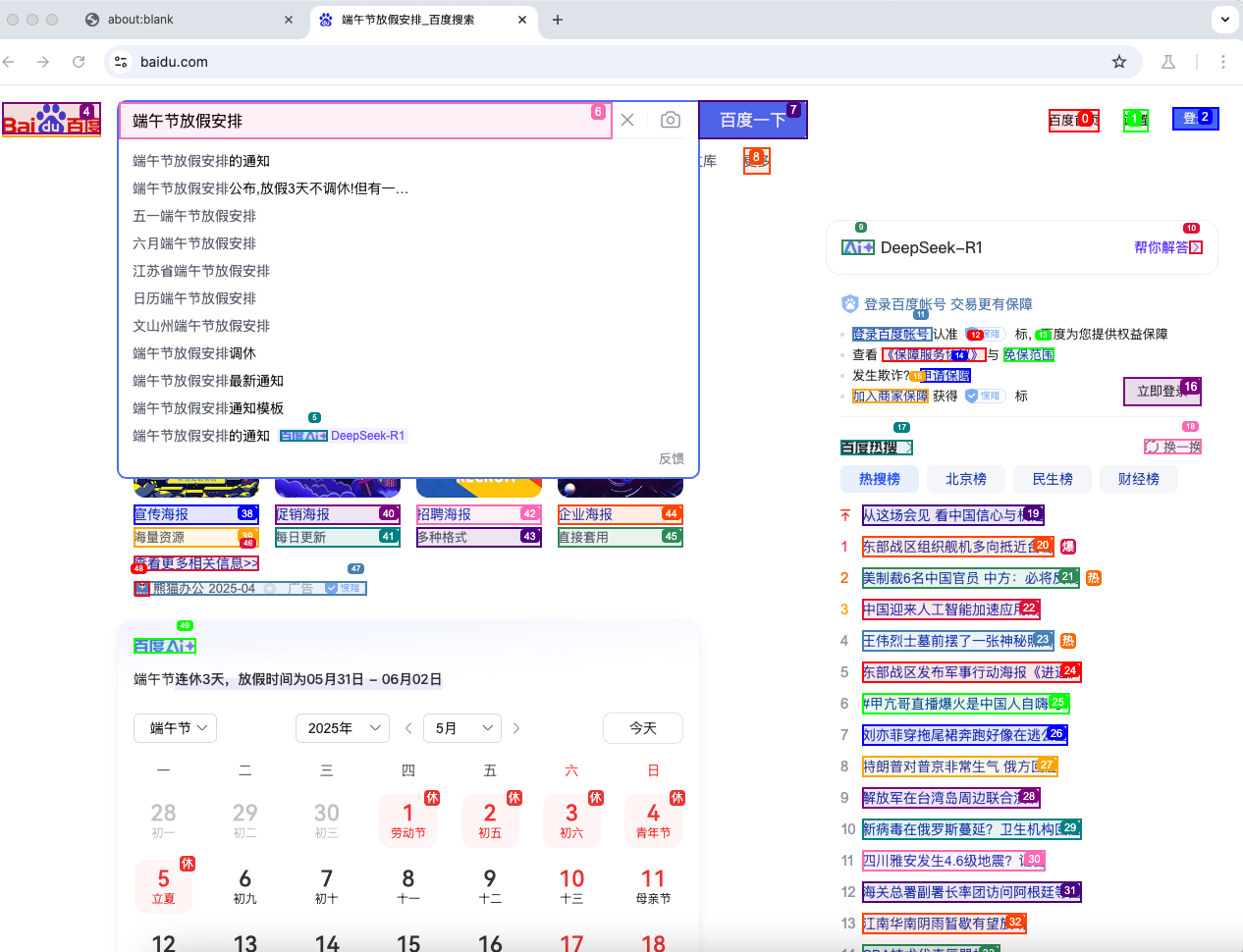Image resolution: width=1243 pixels, height=952 pixels.
Task: Open hot search 美制裁6名中国官员
Action: click(x=970, y=577)
